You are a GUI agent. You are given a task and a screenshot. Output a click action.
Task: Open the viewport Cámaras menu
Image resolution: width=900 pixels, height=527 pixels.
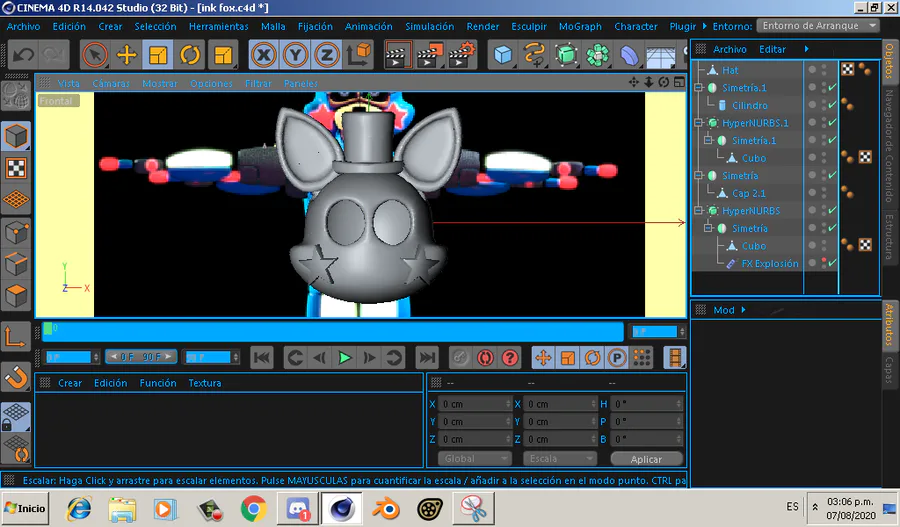pyautogui.click(x=111, y=83)
